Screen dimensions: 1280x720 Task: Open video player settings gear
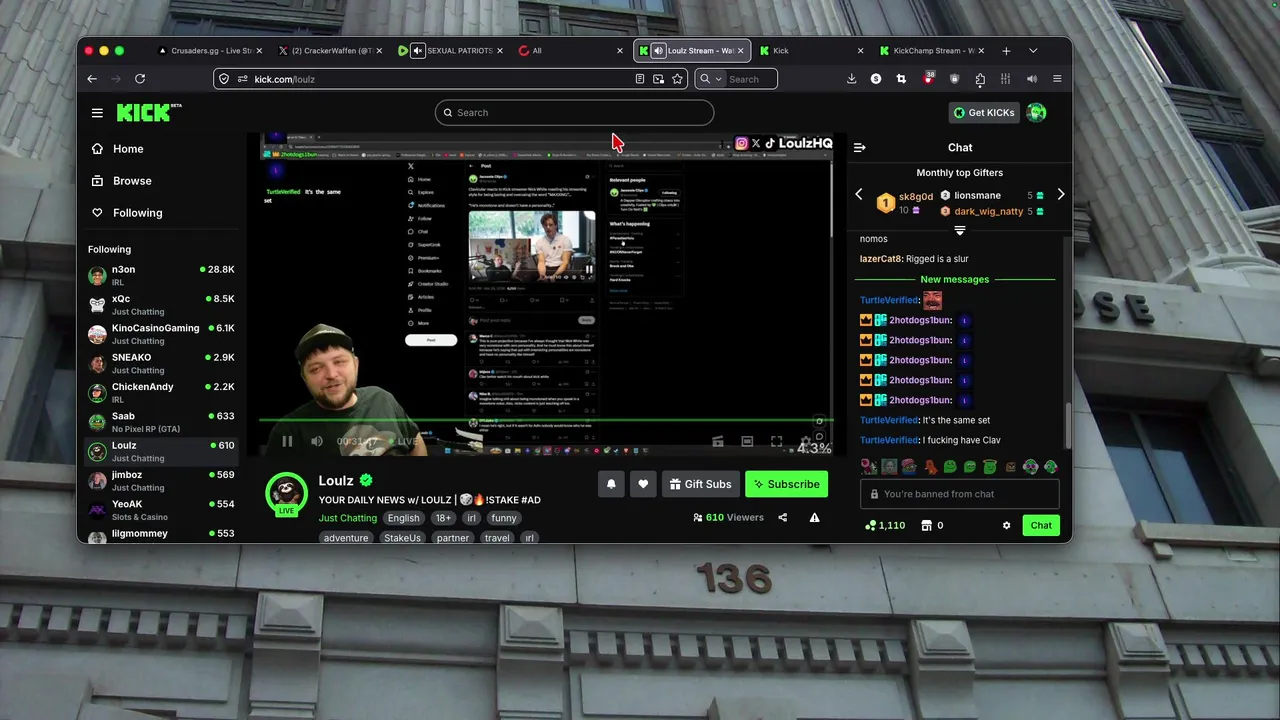[806, 441]
